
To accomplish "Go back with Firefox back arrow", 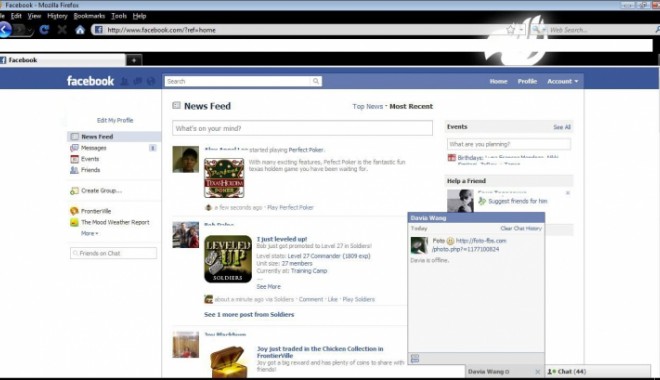I will click(5, 30).
